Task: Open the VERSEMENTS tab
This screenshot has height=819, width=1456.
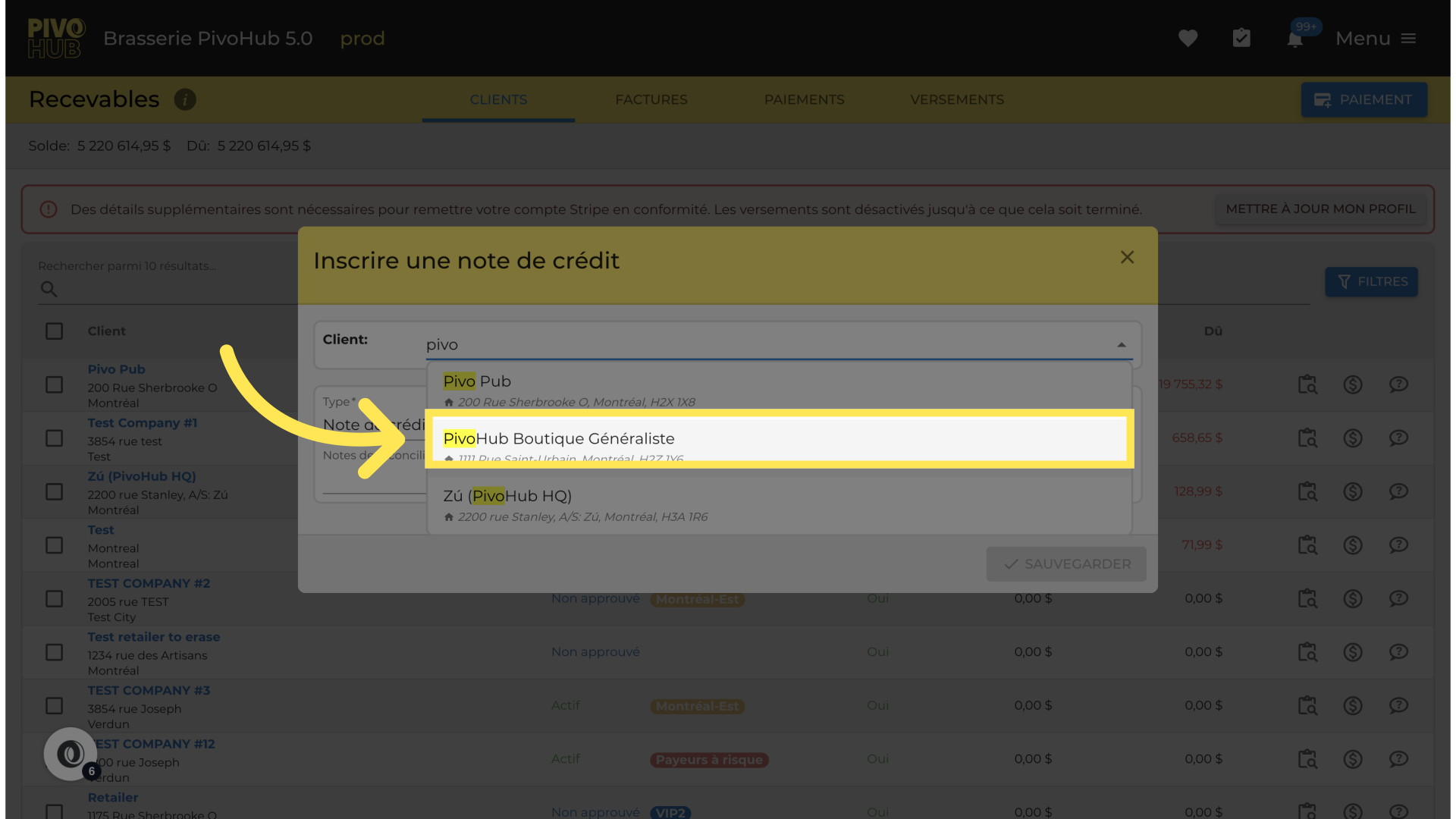Action: 956,99
